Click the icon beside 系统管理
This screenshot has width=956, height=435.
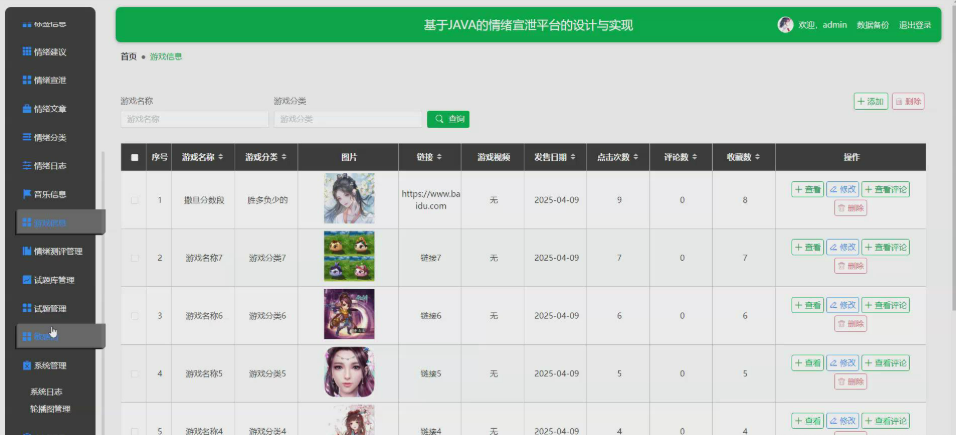pos(26,365)
